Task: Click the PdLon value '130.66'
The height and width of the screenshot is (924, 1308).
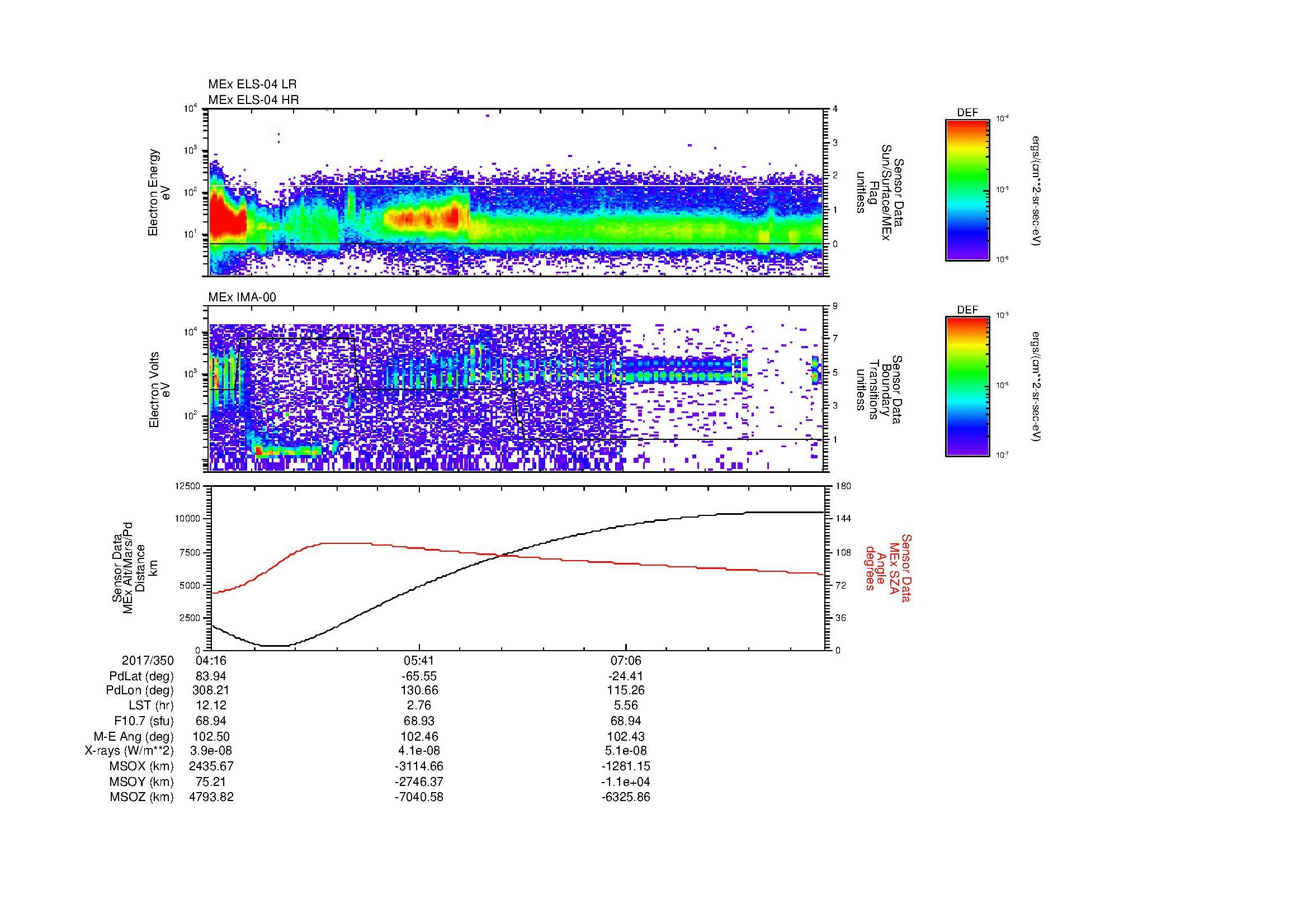Action: (x=419, y=690)
